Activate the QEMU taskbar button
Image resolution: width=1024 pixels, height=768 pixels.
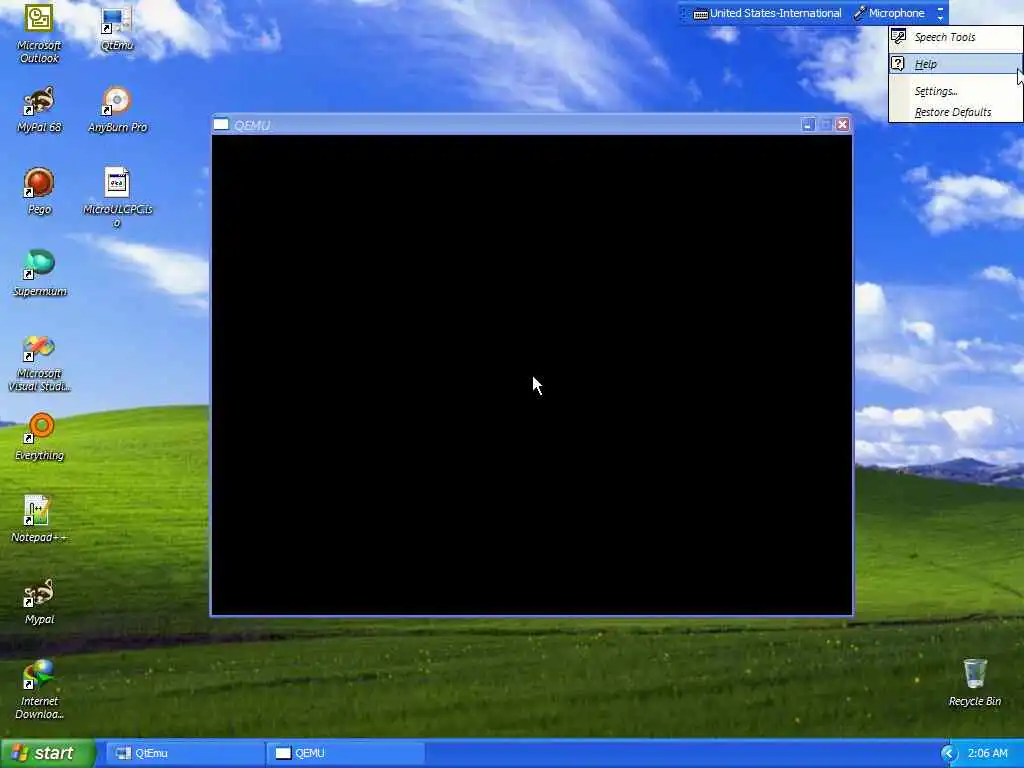pyautogui.click(x=345, y=753)
